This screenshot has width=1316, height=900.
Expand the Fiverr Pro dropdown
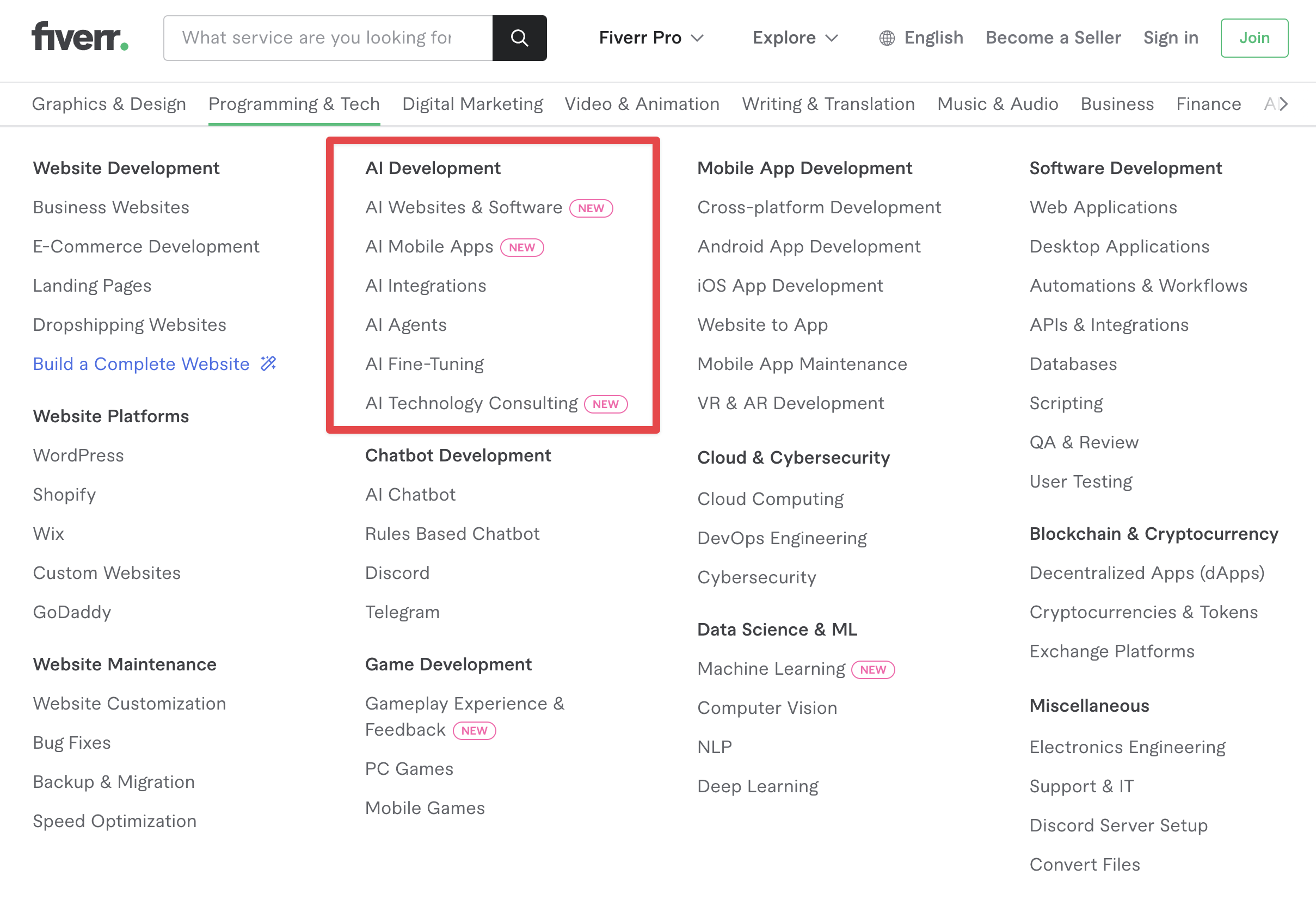coord(651,38)
